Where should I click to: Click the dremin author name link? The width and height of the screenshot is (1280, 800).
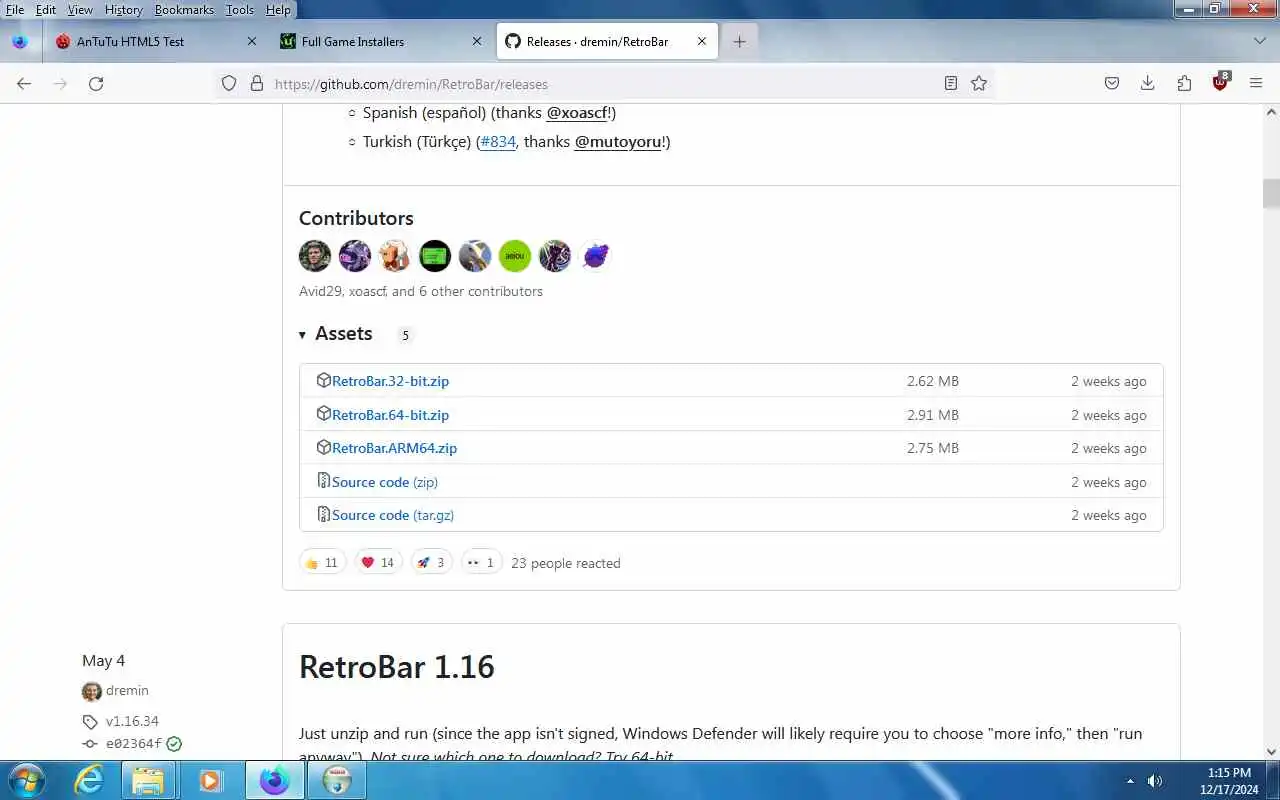pyautogui.click(x=127, y=691)
